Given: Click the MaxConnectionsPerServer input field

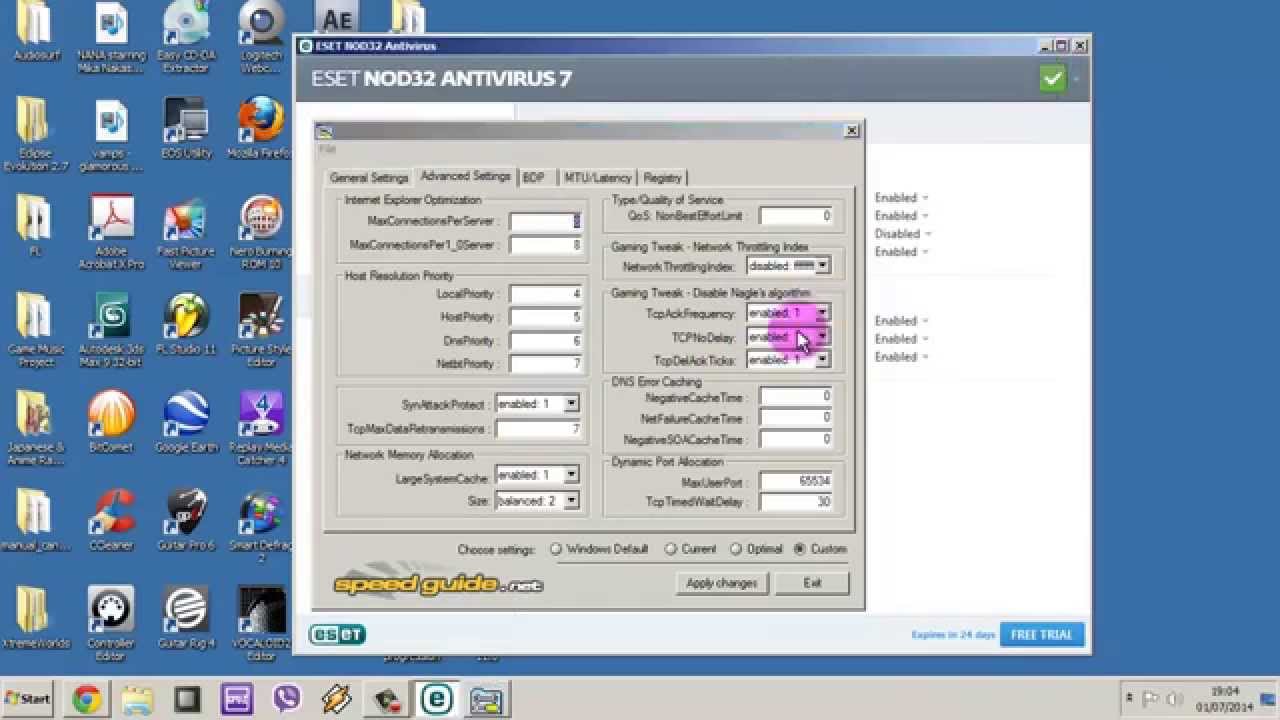Looking at the screenshot, I should point(545,221).
